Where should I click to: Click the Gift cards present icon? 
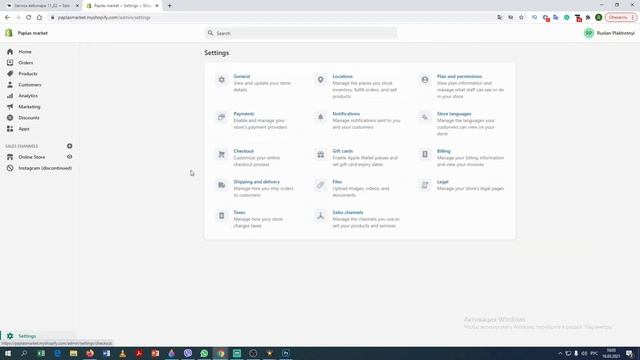click(320, 154)
